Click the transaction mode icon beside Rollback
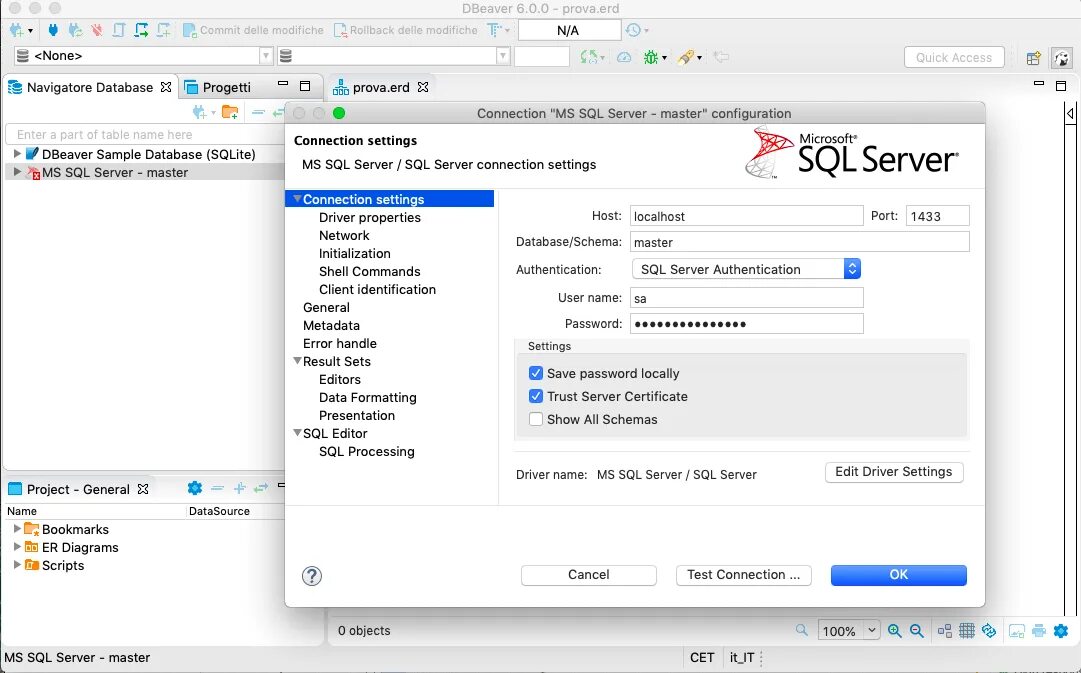Screen dimensions: 1081x673 (x=494, y=30)
